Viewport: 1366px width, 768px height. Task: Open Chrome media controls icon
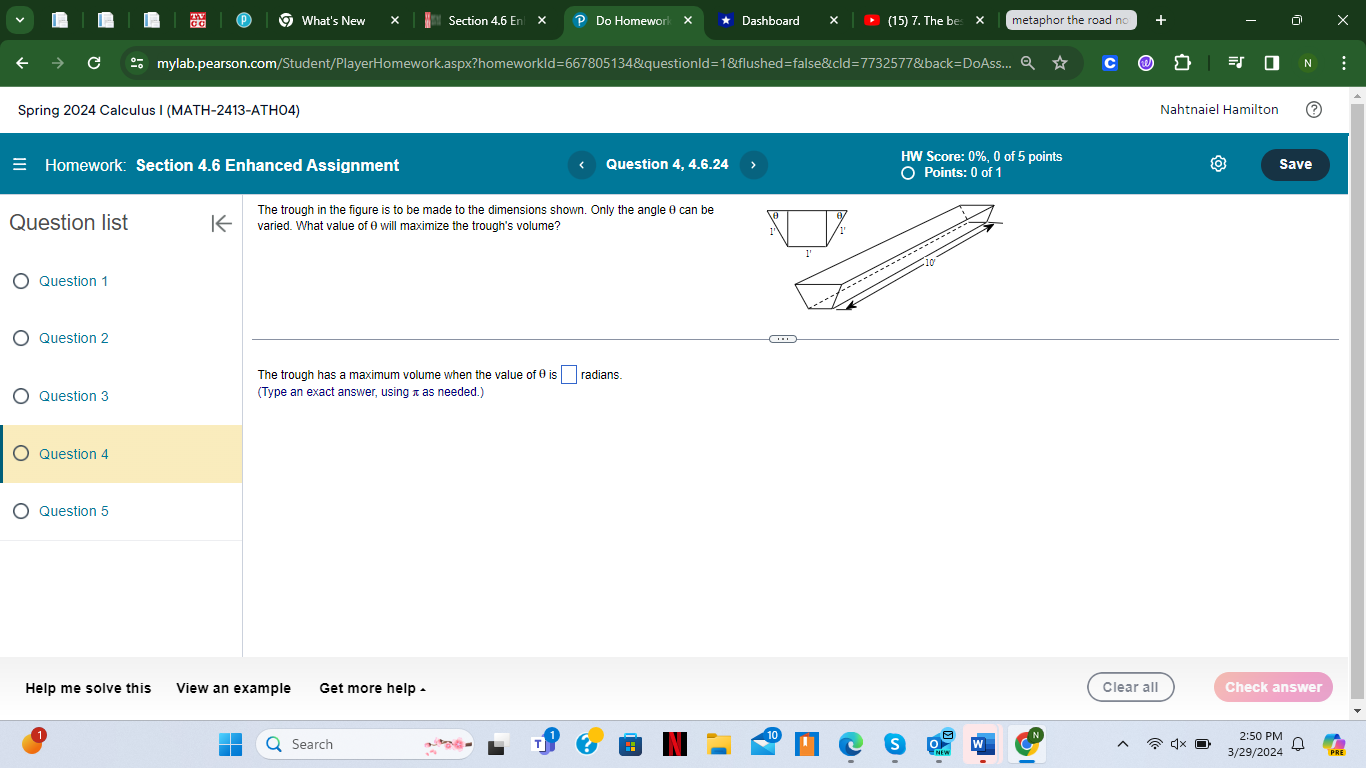coord(1236,63)
